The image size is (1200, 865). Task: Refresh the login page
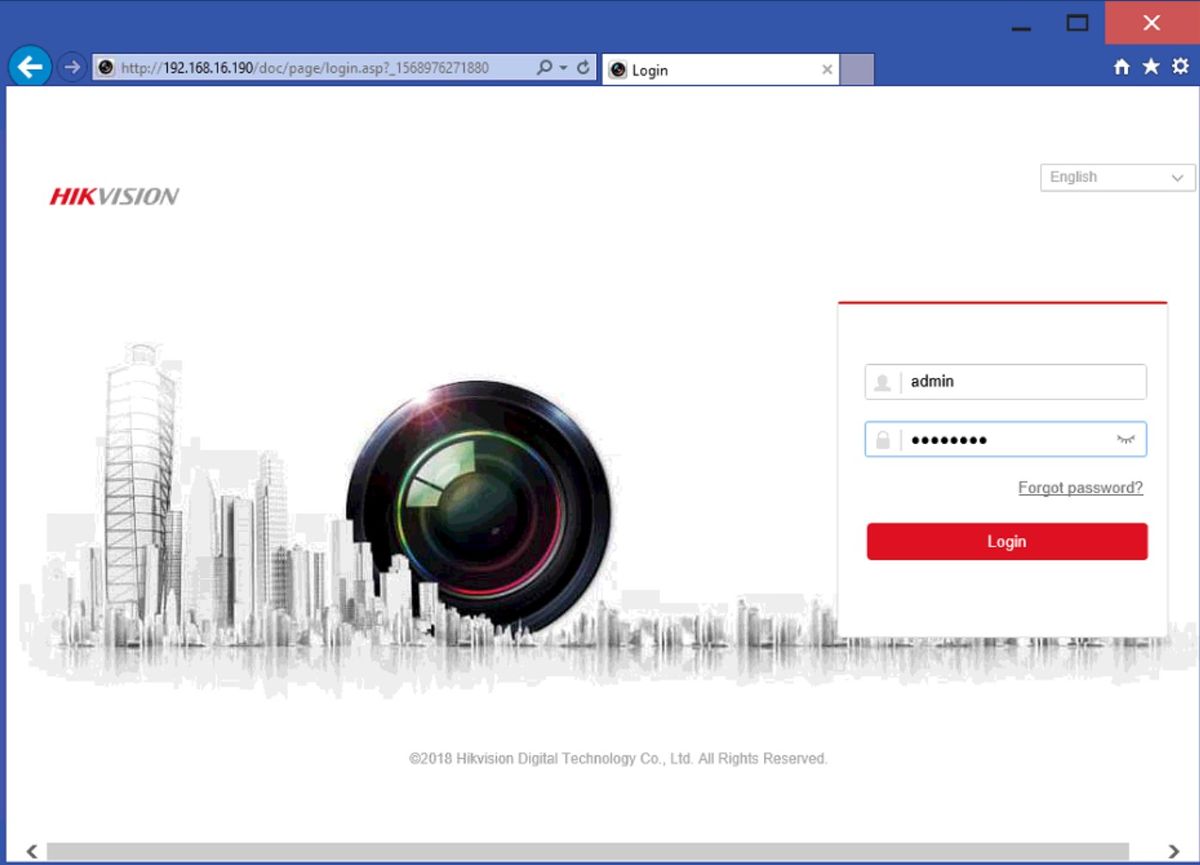tap(582, 67)
